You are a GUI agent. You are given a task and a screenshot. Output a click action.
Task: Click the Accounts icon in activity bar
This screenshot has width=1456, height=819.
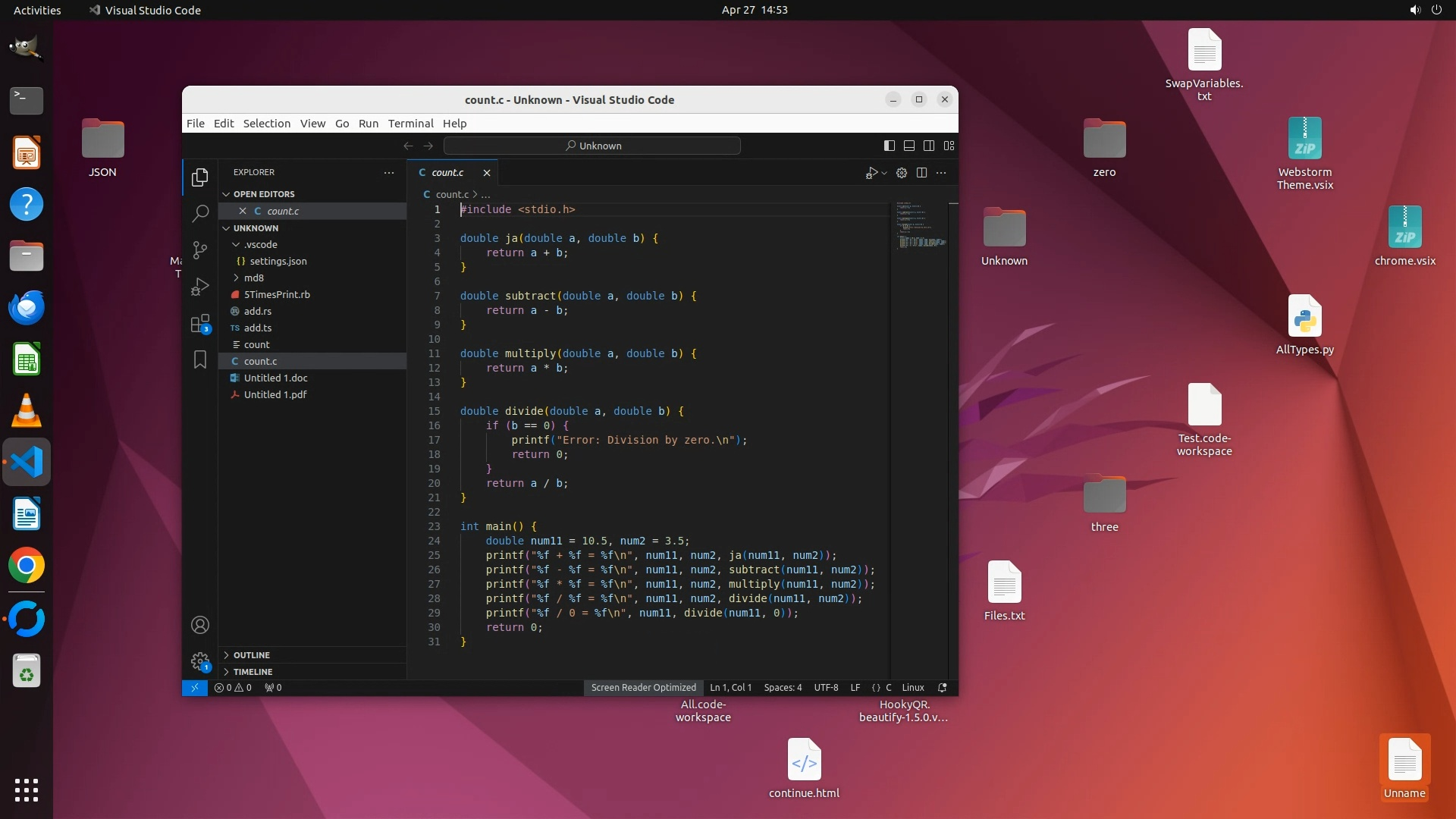pyautogui.click(x=200, y=625)
